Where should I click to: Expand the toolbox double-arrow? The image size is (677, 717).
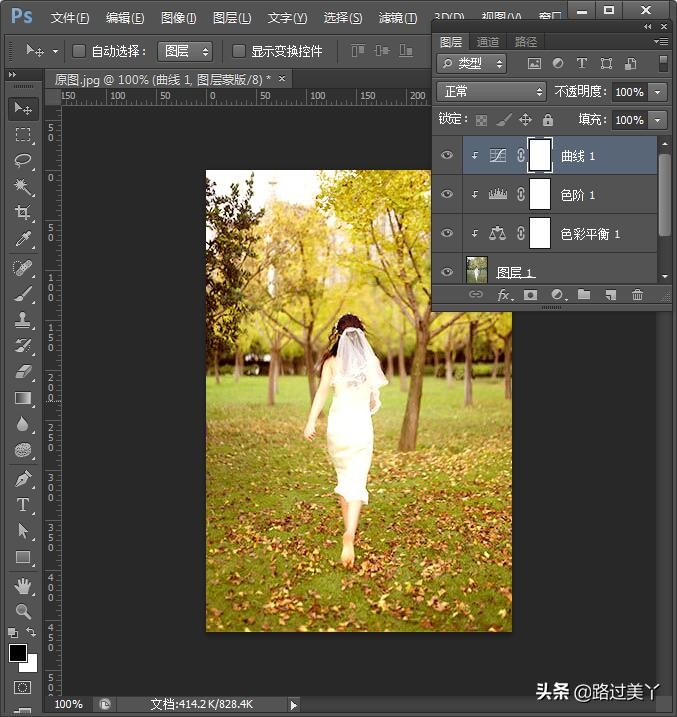[x=12, y=74]
